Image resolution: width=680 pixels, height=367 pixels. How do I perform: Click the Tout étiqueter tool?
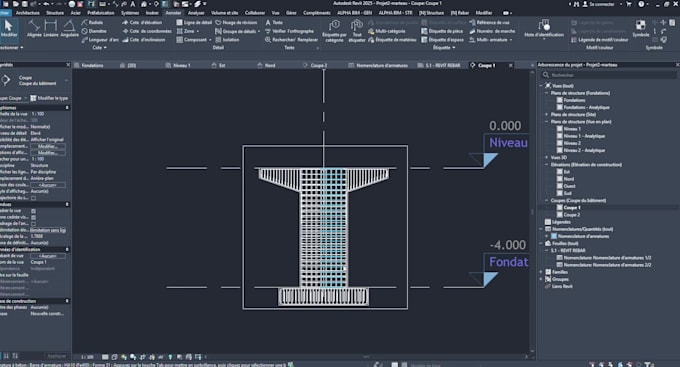tap(357, 30)
